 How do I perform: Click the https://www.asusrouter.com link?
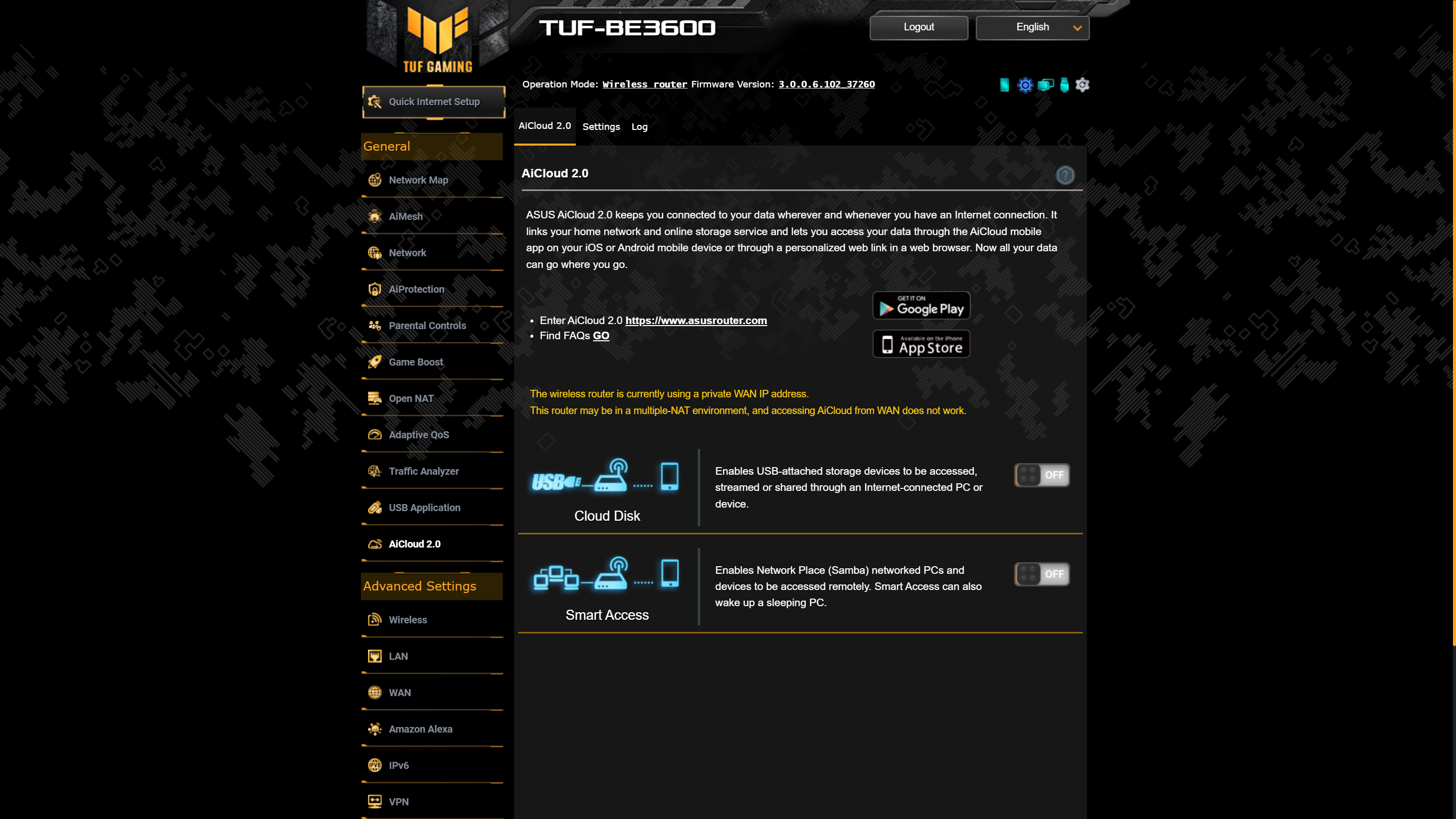coord(696,320)
